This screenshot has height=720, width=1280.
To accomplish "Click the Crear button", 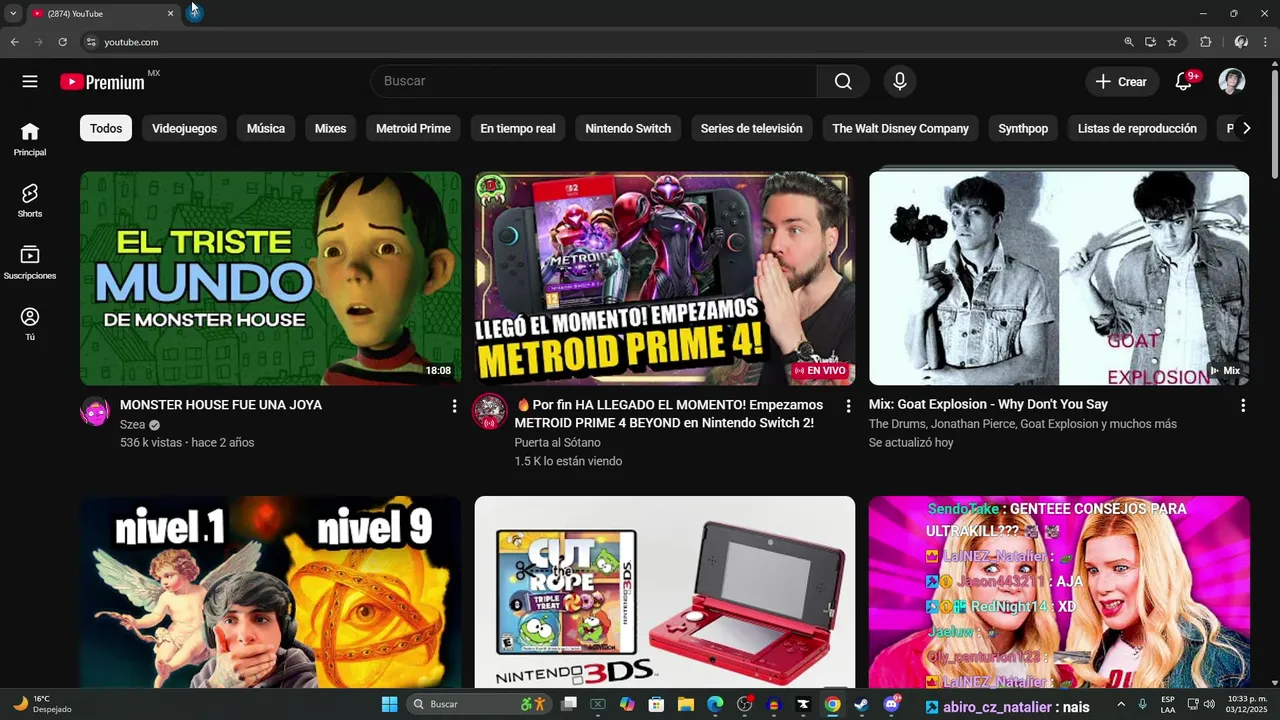I will tap(1122, 82).
